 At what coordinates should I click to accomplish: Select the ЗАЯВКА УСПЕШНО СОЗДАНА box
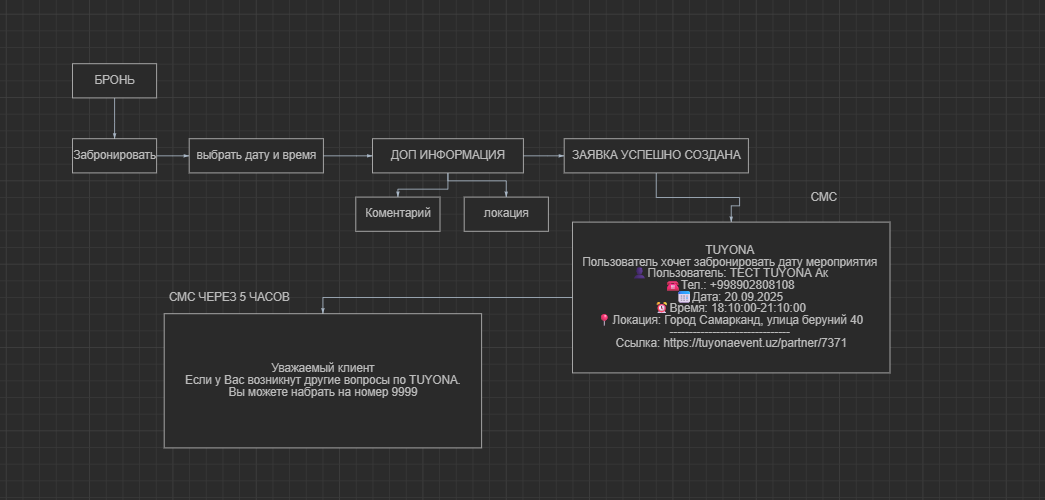[x=656, y=155]
